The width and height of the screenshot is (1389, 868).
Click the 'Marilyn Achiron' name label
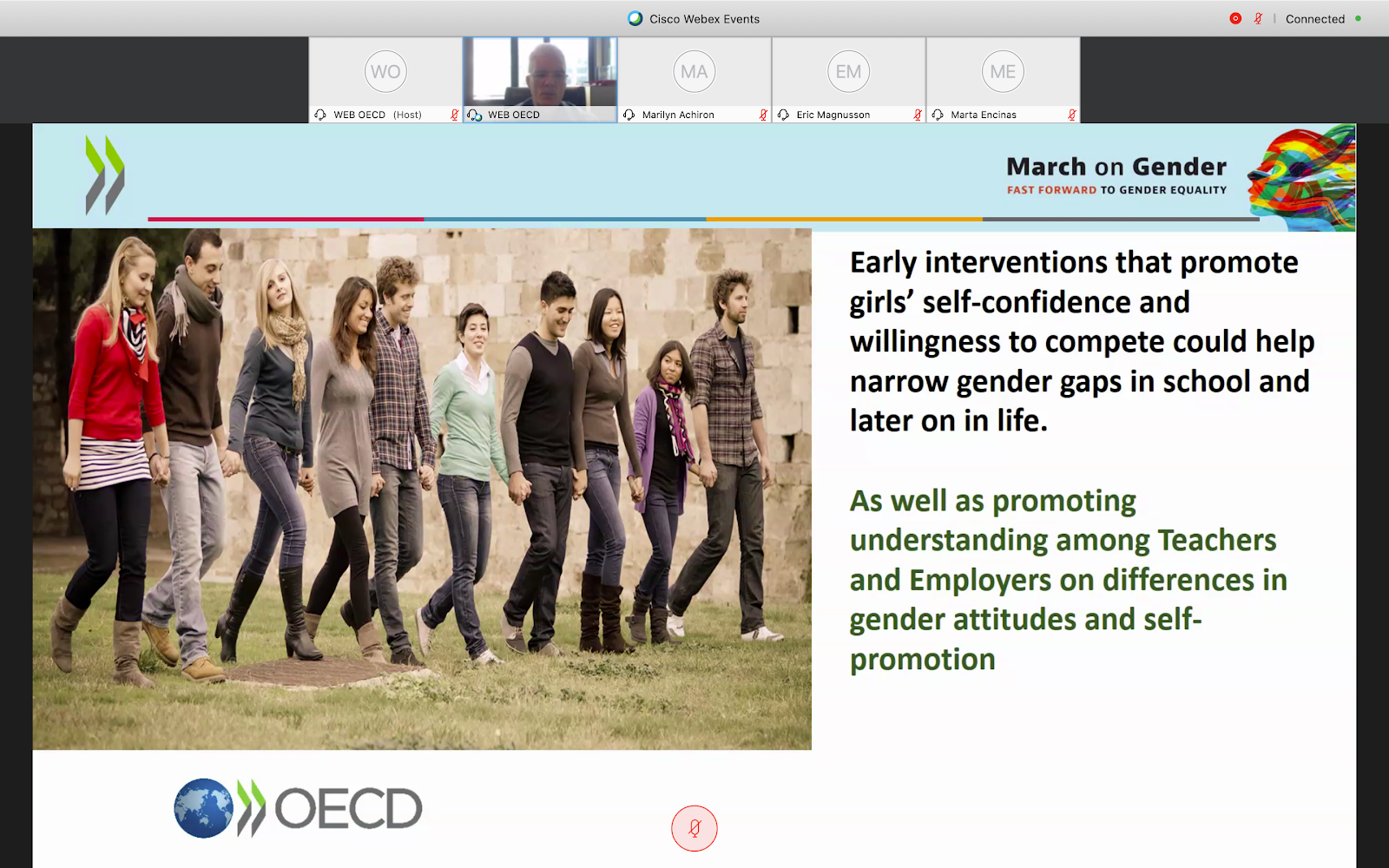678,115
